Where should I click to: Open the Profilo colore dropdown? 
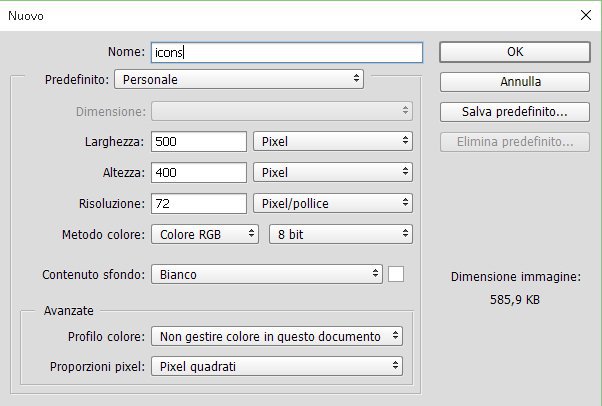tap(277, 336)
